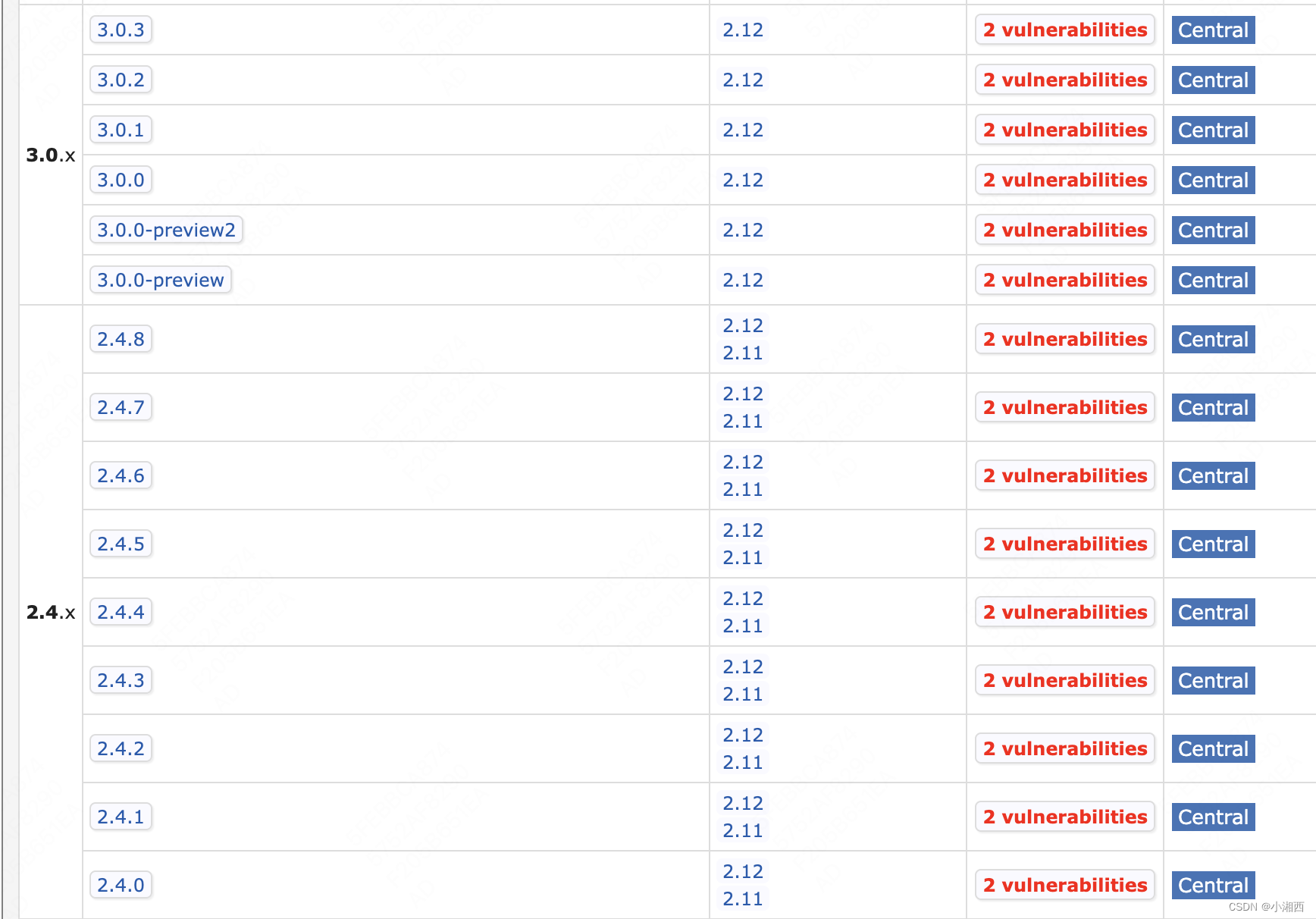View vulnerabilities for version 2.4.4
1316x919 pixels.
click(1065, 612)
